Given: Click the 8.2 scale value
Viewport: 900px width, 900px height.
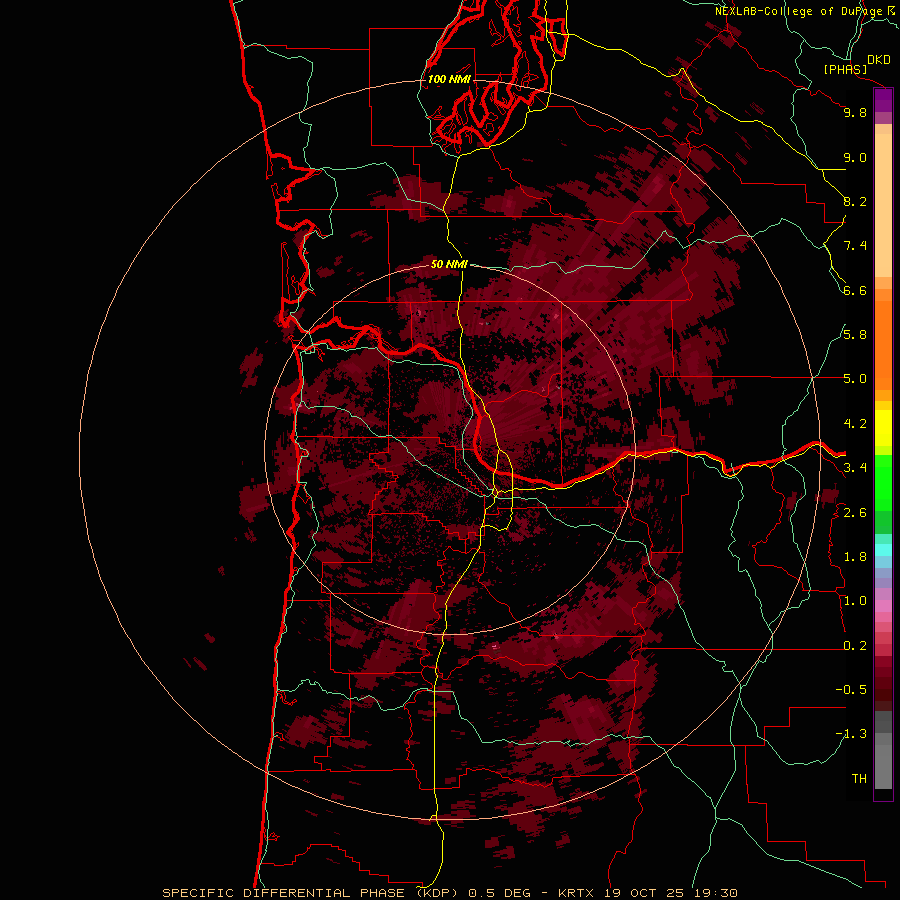Looking at the screenshot, I should tap(855, 201).
